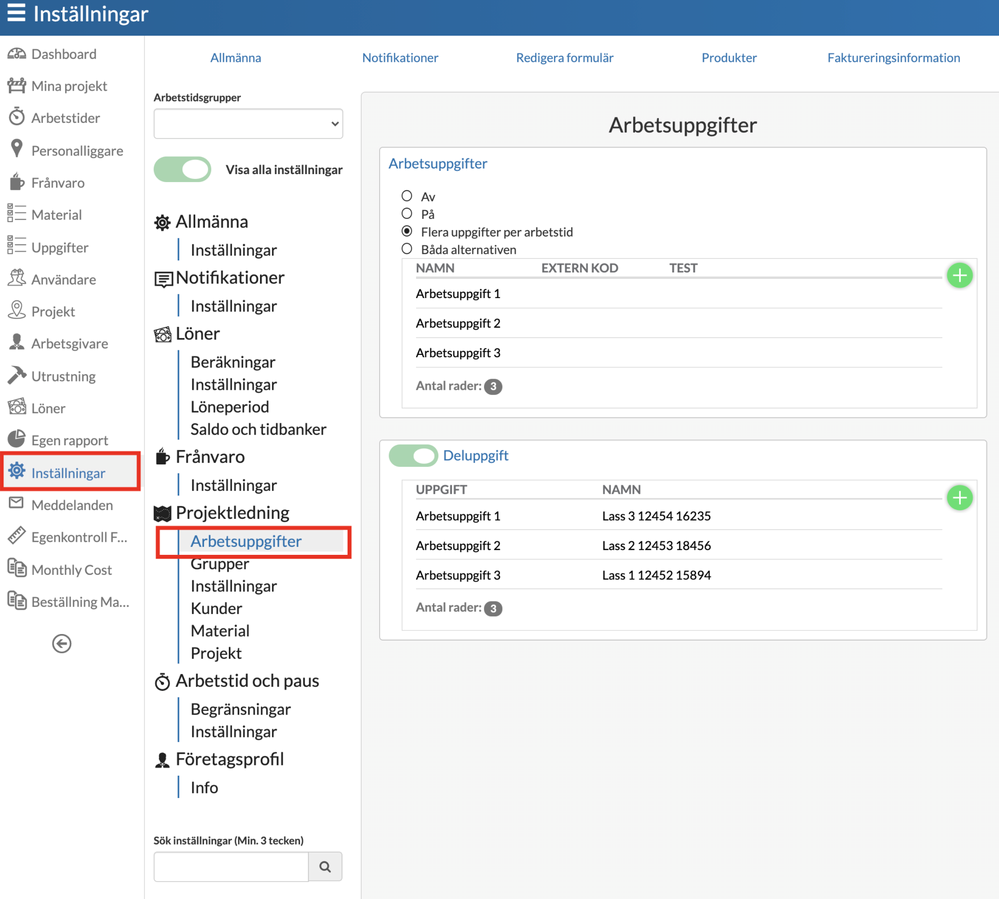Open Personalliggare location pin icon

coord(17,148)
